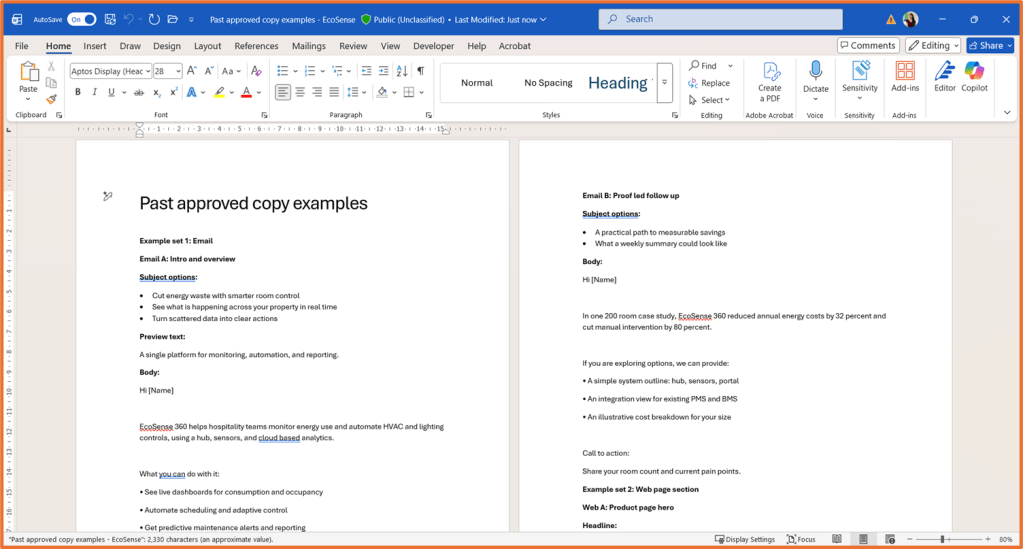Viewport: 1023px width, 549px height.
Task: Click the Shading paint bucket icon
Action: [x=382, y=92]
